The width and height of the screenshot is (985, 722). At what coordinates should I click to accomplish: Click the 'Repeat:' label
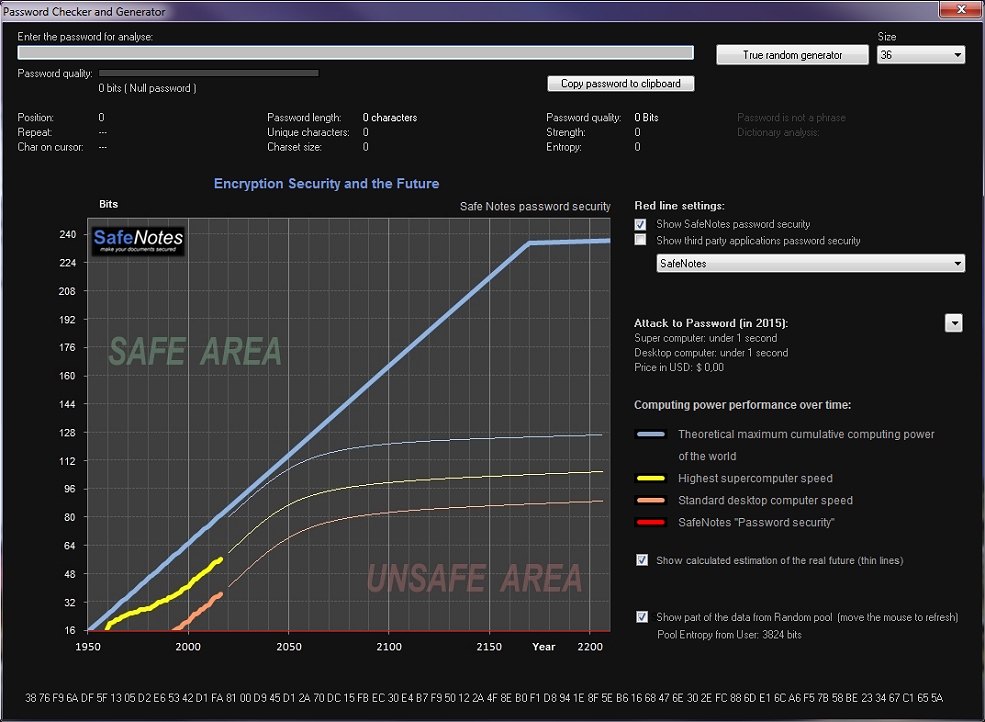coord(35,133)
